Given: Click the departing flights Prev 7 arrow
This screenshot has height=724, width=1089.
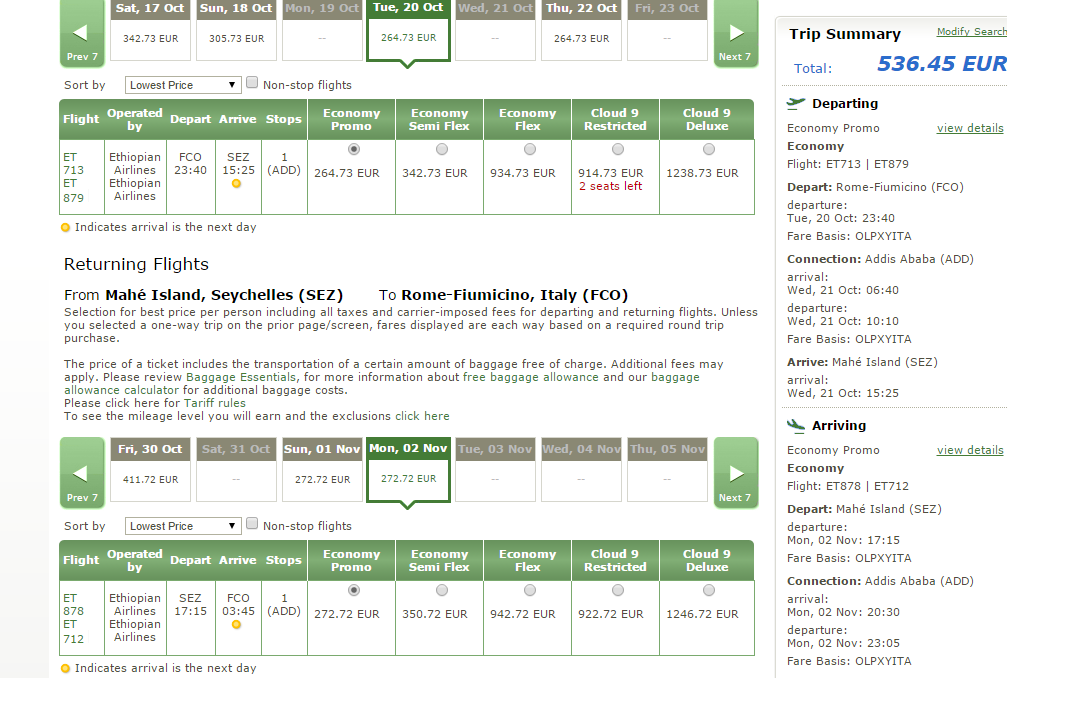Looking at the screenshot, I should pos(82,34).
